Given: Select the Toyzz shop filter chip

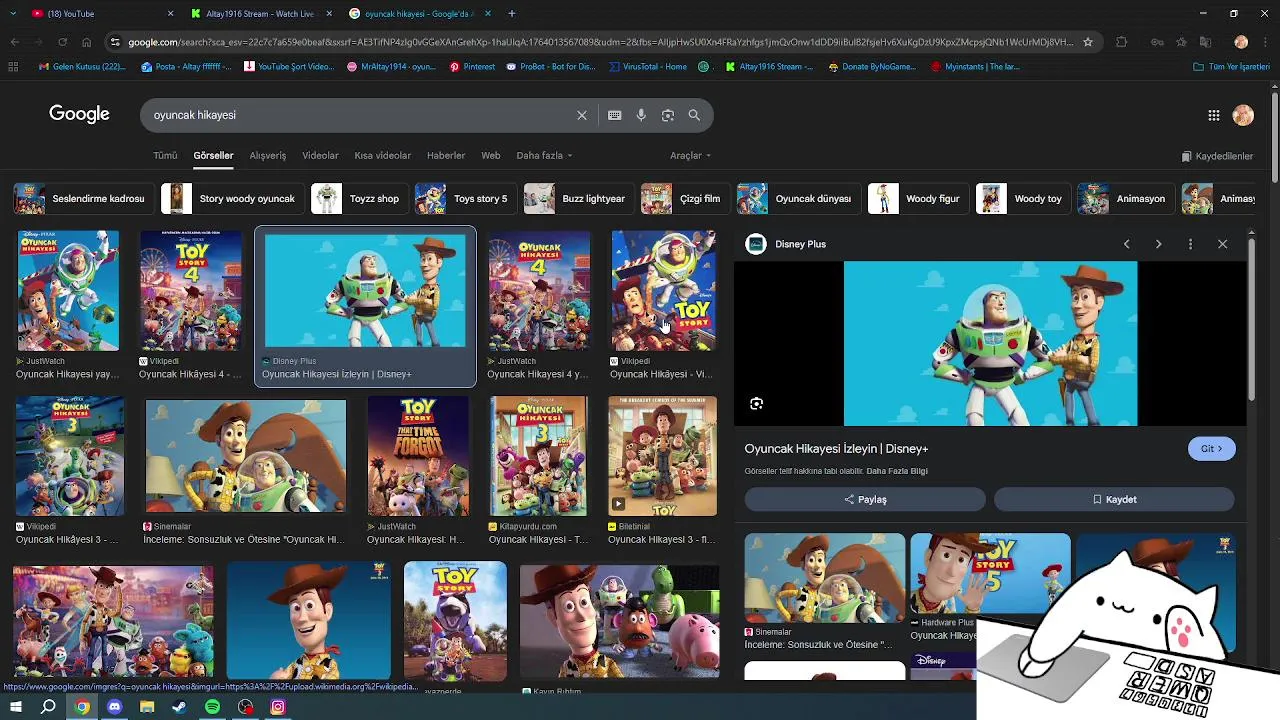Looking at the screenshot, I should (358, 199).
